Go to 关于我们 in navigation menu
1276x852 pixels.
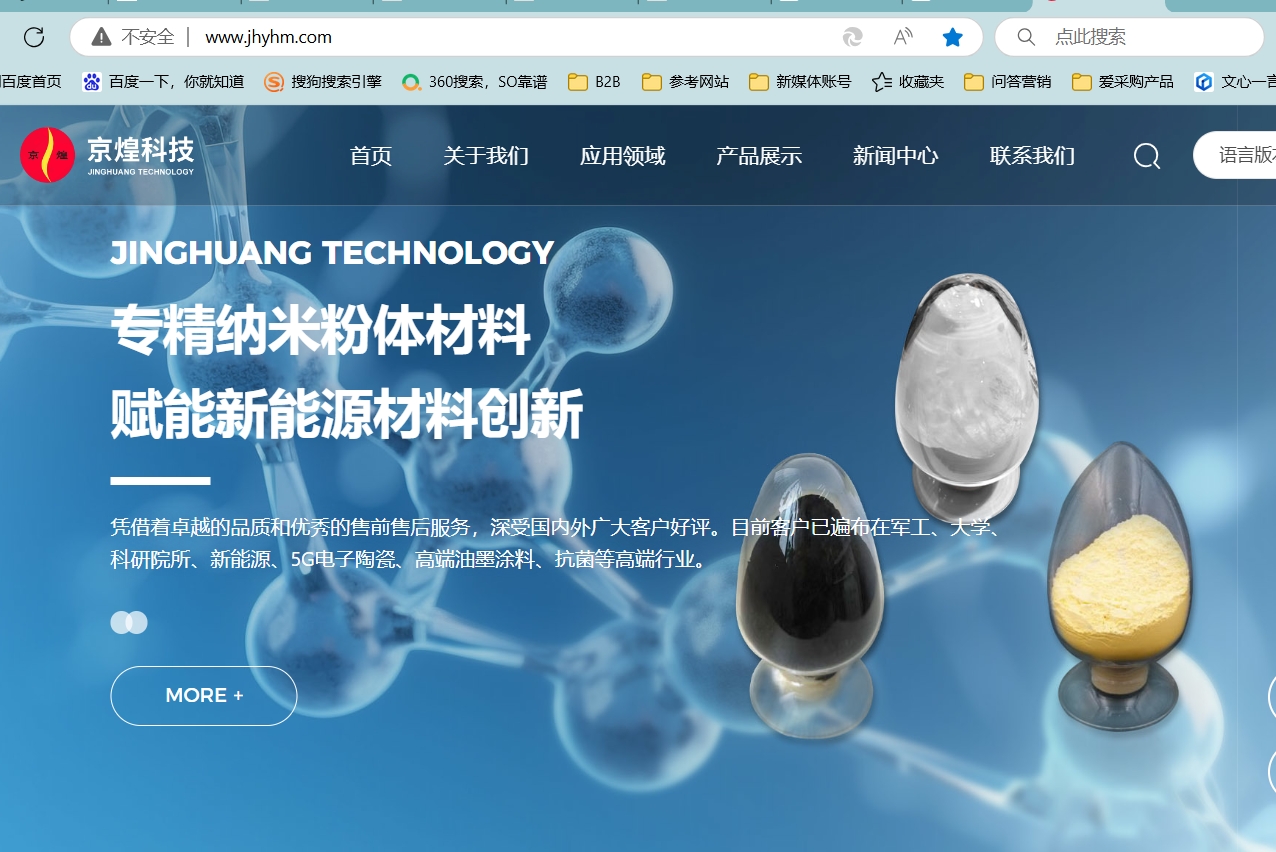tap(486, 156)
